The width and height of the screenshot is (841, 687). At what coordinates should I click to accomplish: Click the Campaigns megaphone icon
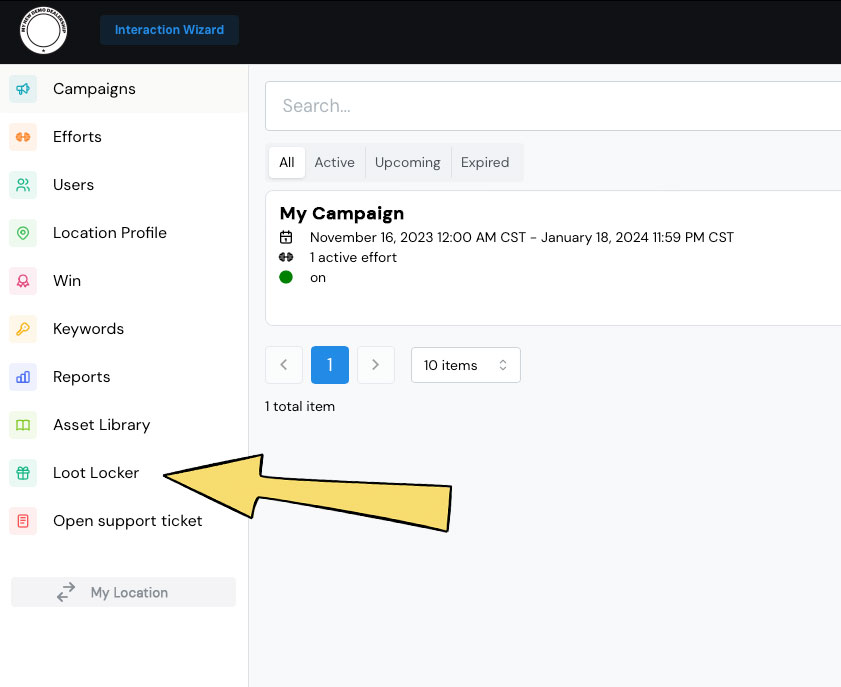(23, 89)
